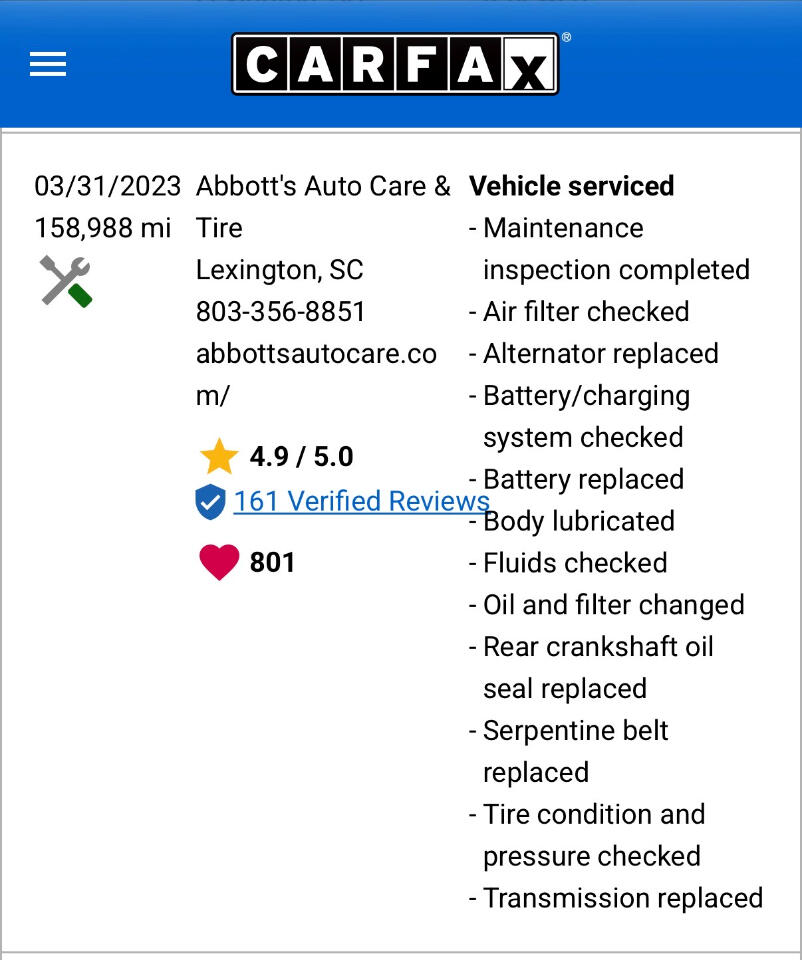802x960 pixels.
Task: Call the phone number 803-356-8851
Action: (x=277, y=311)
